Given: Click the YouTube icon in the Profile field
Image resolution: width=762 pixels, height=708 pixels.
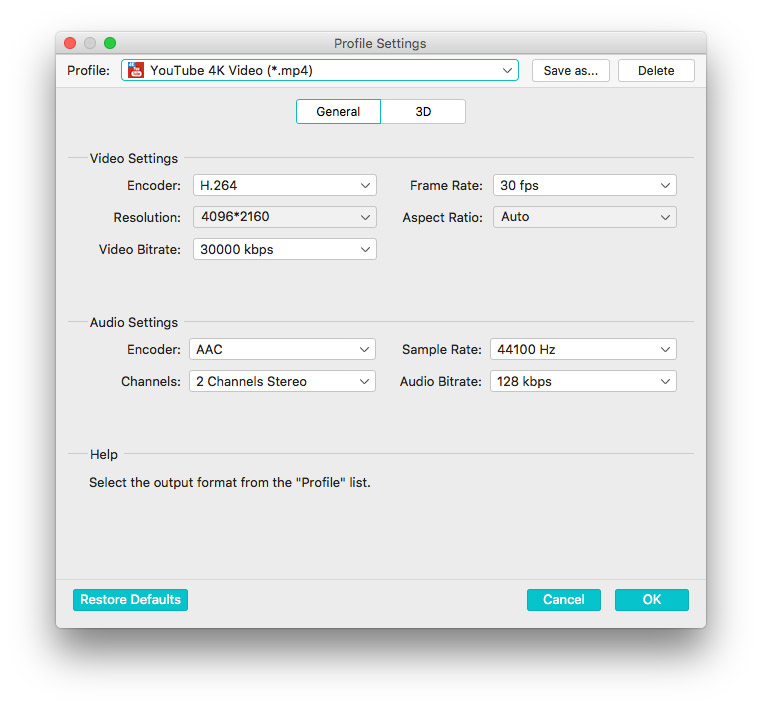Looking at the screenshot, I should (x=136, y=70).
